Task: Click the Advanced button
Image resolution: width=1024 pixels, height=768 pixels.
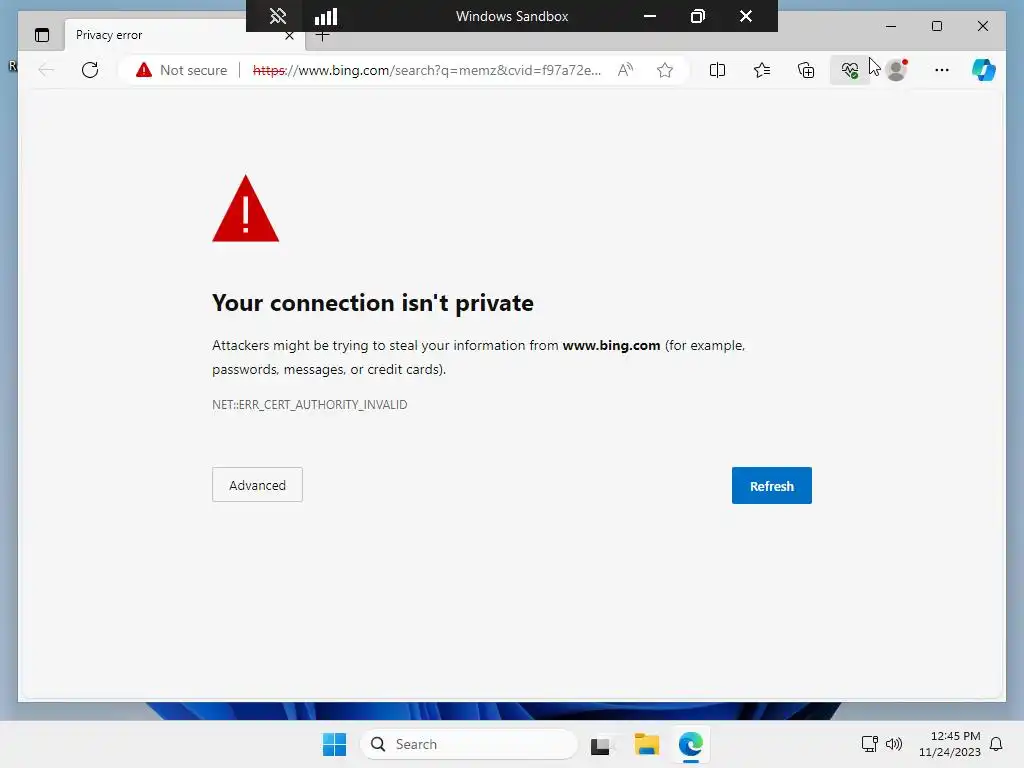Action: click(257, 485)
